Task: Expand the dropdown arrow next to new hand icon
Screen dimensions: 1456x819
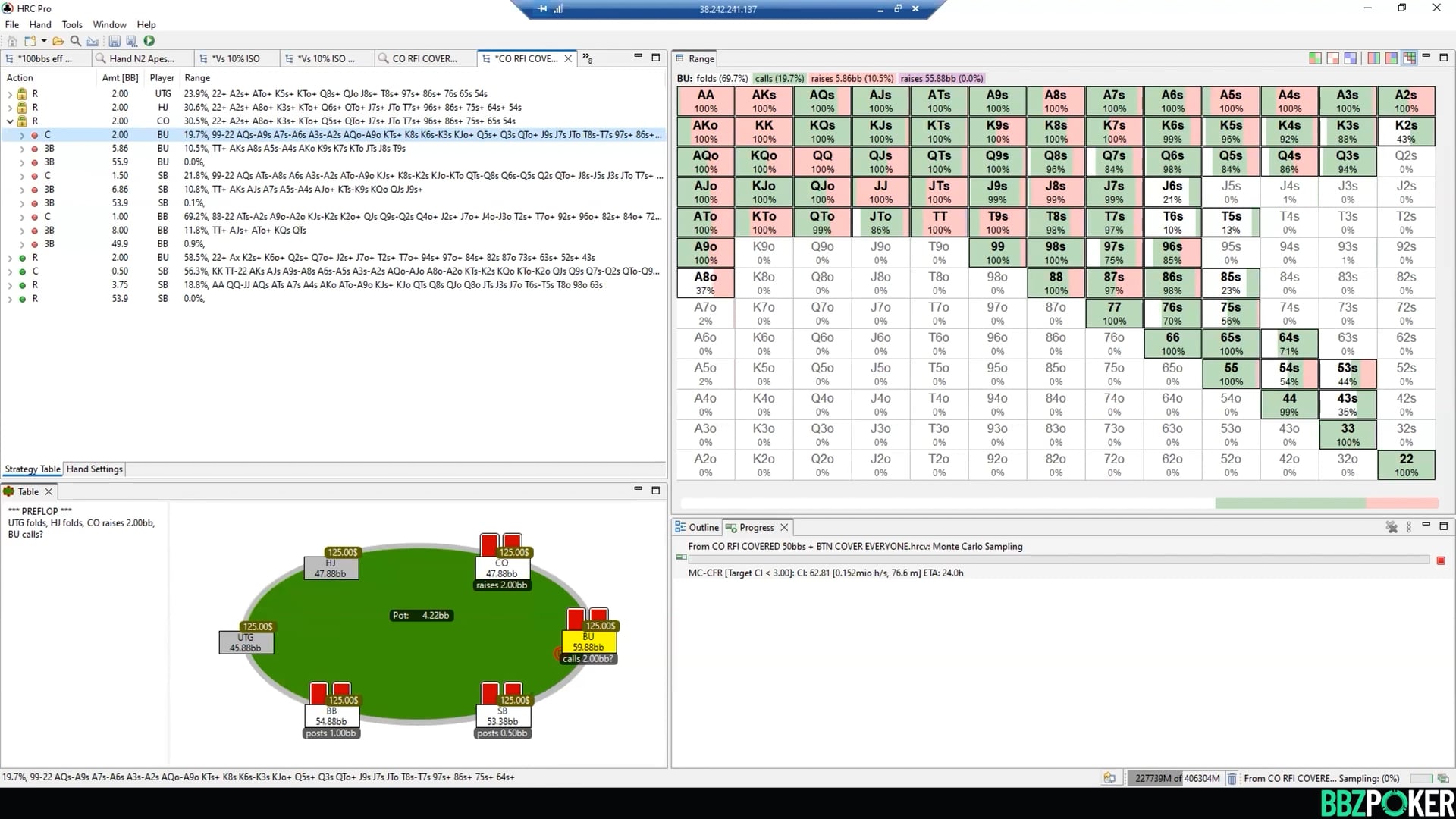Action: 42,42
